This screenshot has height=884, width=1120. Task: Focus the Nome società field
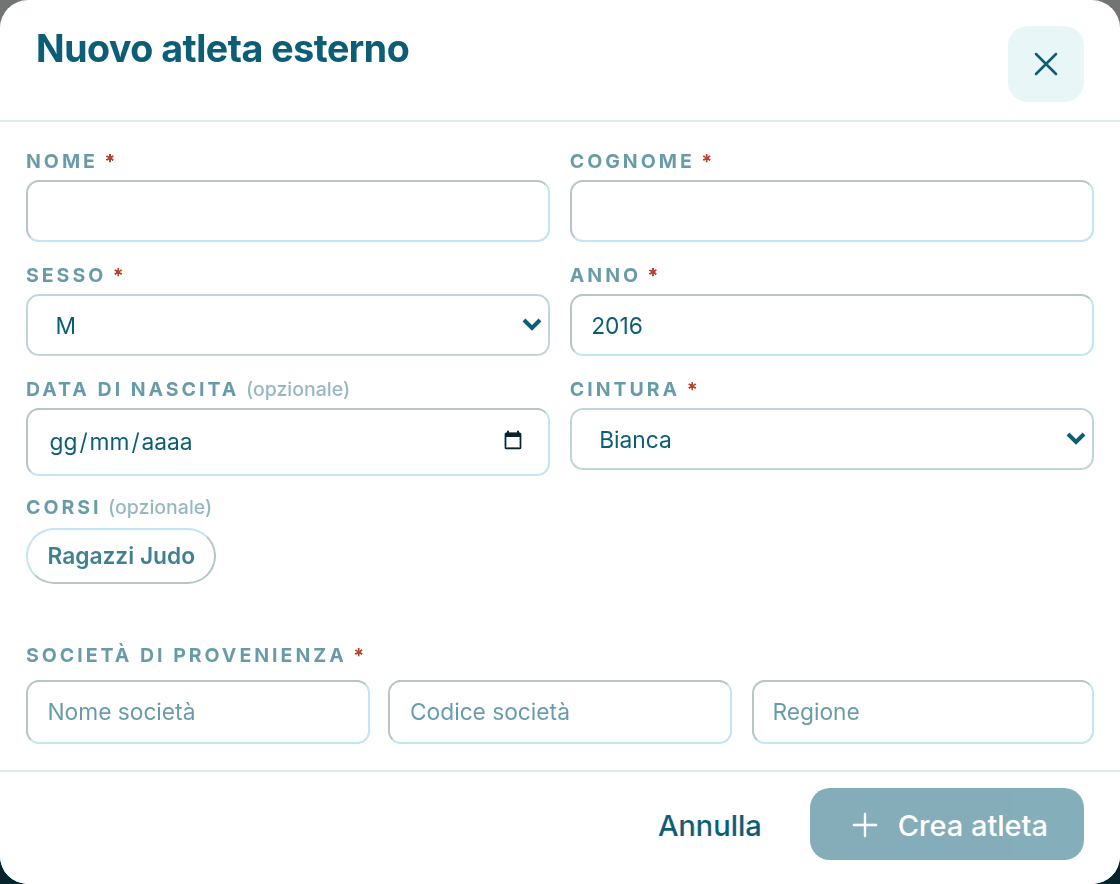click(198, 712)
